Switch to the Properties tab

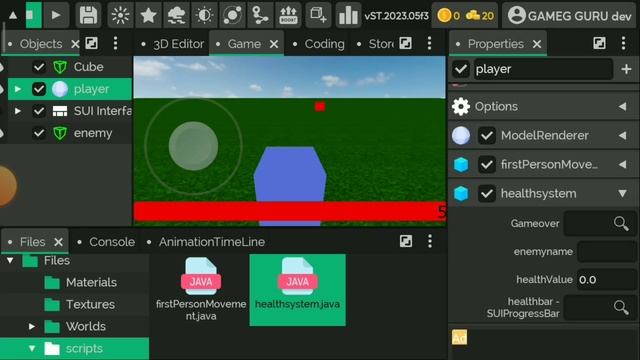(496, 44)
